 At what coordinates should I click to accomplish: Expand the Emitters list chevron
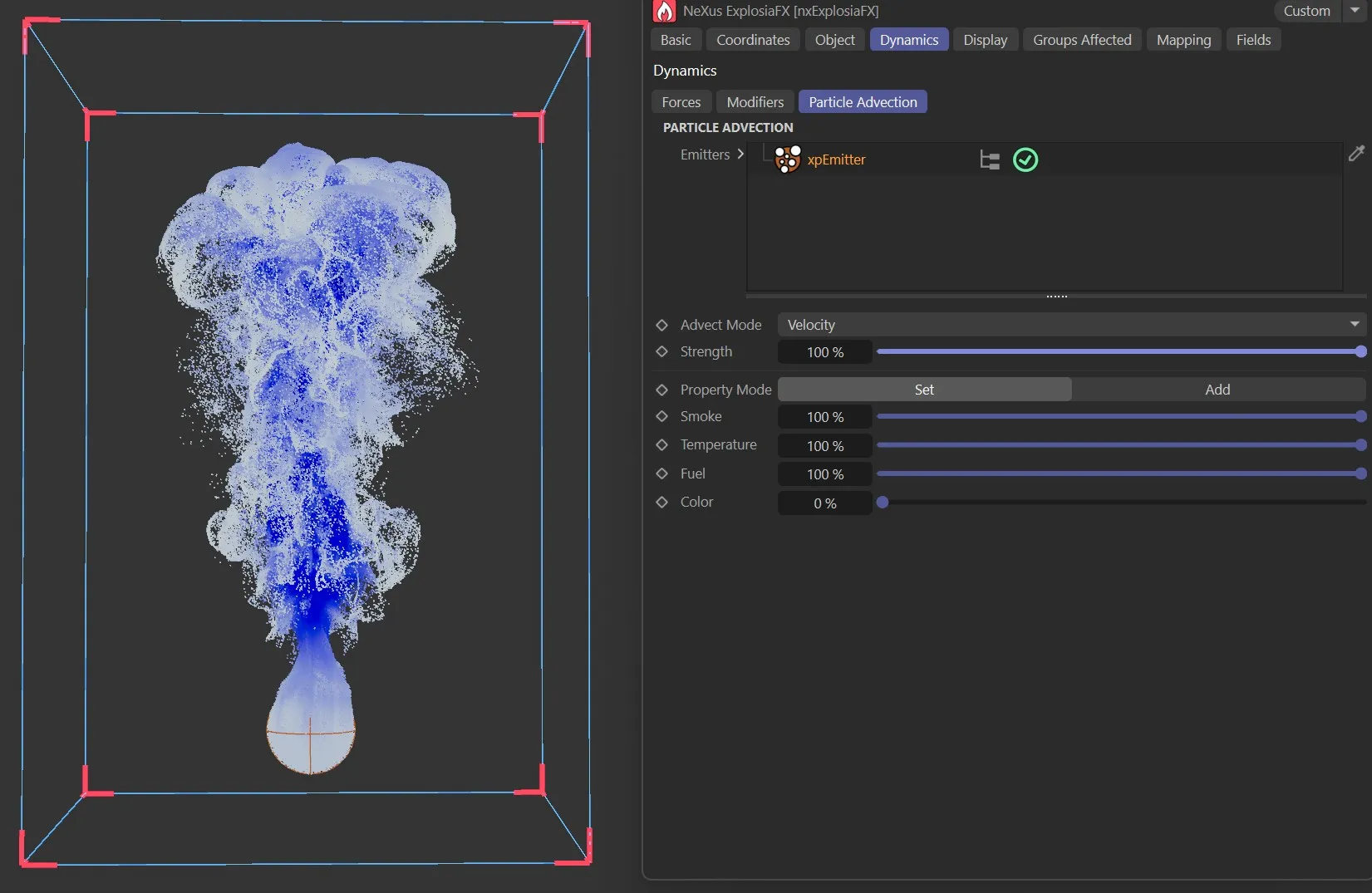740,155
